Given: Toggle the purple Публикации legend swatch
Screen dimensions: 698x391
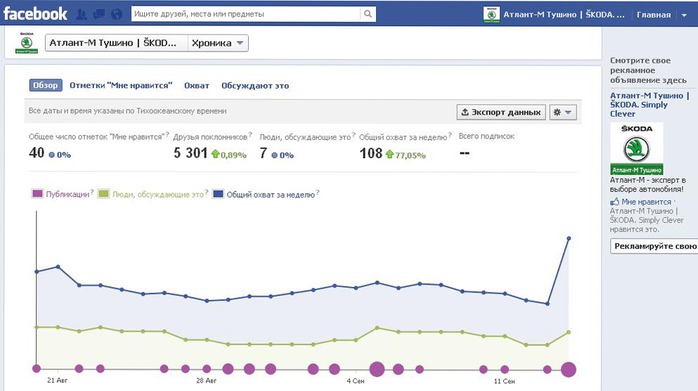Looking at the screenshot, I should (37, 194).
